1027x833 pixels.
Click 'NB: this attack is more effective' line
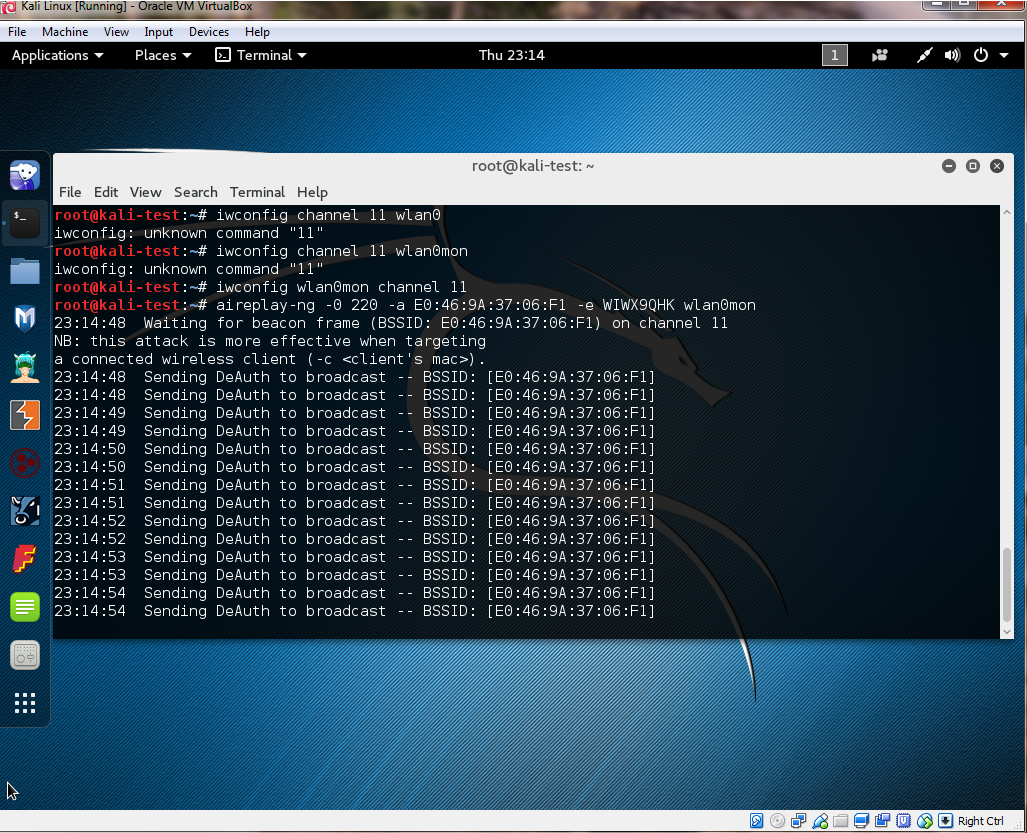270,341
